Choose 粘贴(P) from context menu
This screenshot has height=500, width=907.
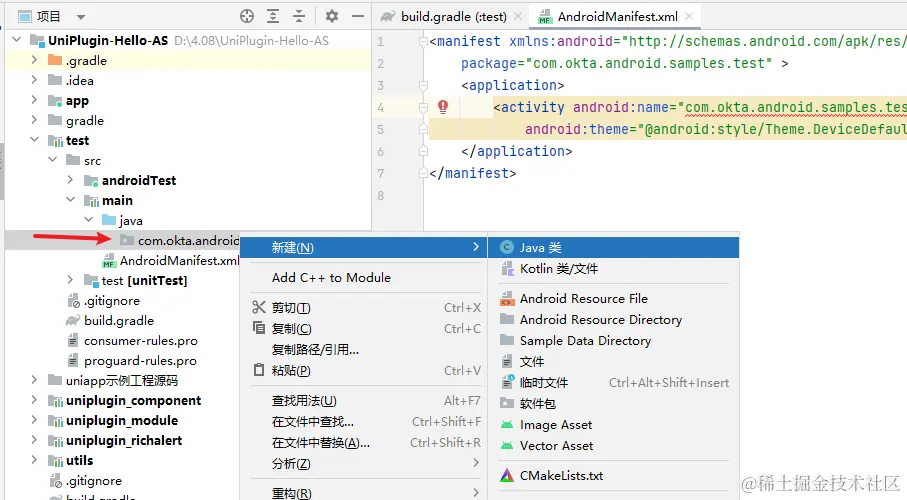(364, 370)
